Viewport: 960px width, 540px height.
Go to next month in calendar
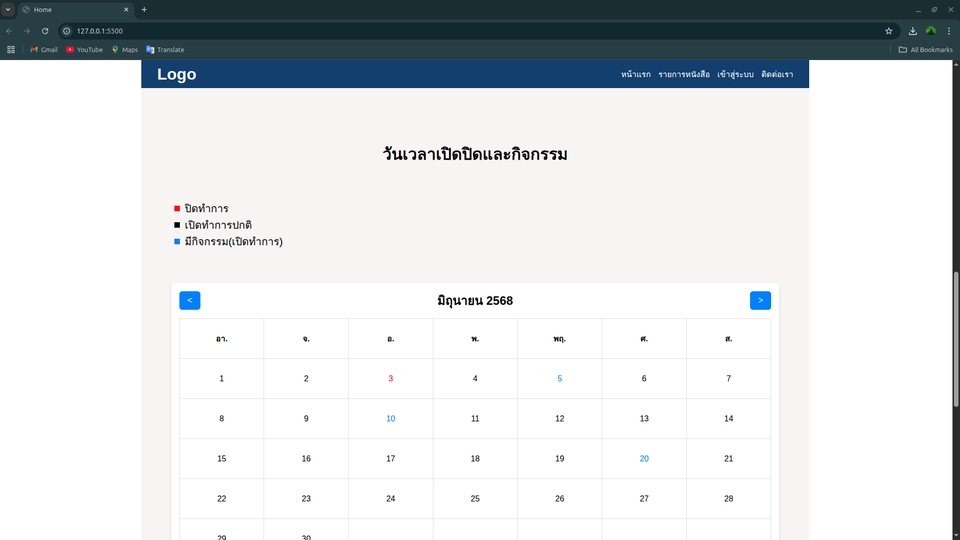click(760, 301)
